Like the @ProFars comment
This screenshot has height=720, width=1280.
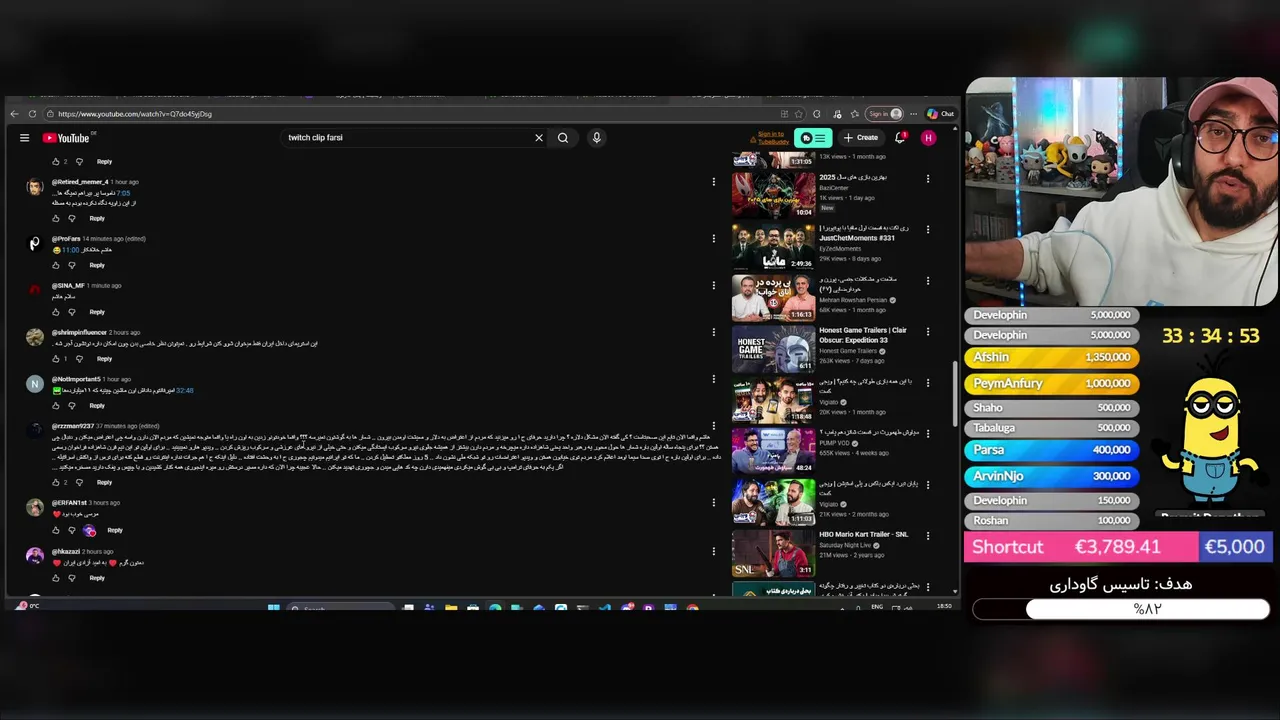tap(56, 265)
